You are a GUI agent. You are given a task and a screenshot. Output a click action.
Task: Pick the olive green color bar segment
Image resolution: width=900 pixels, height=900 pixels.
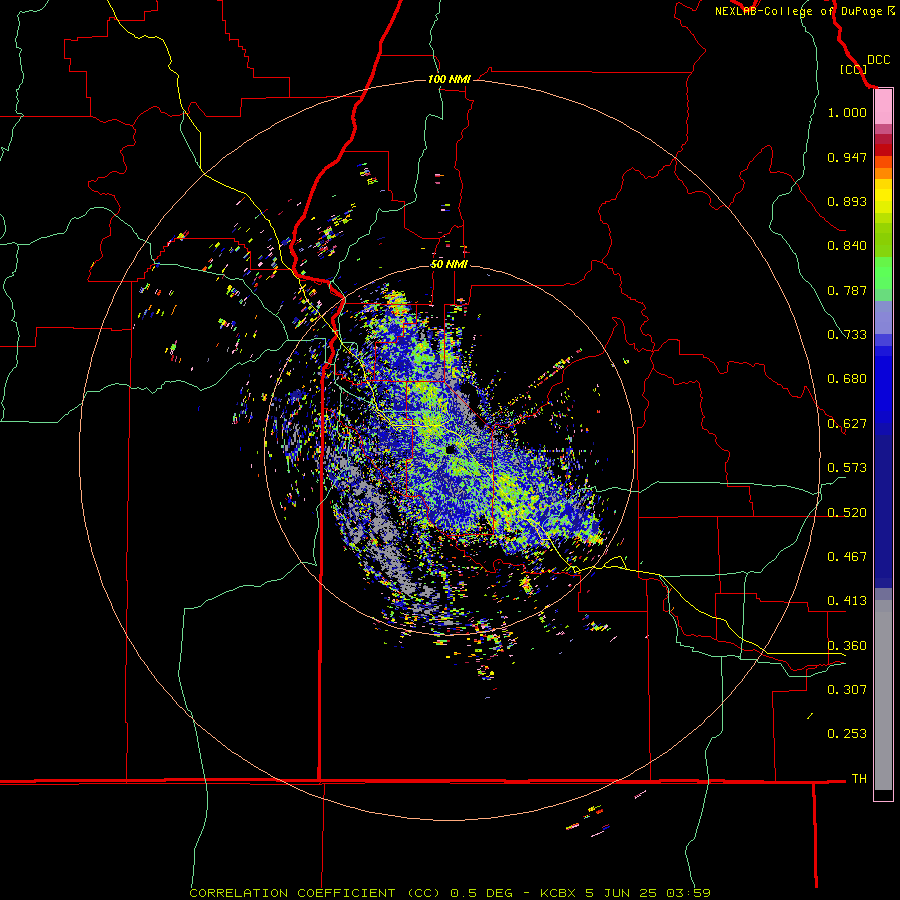point(883,239)
